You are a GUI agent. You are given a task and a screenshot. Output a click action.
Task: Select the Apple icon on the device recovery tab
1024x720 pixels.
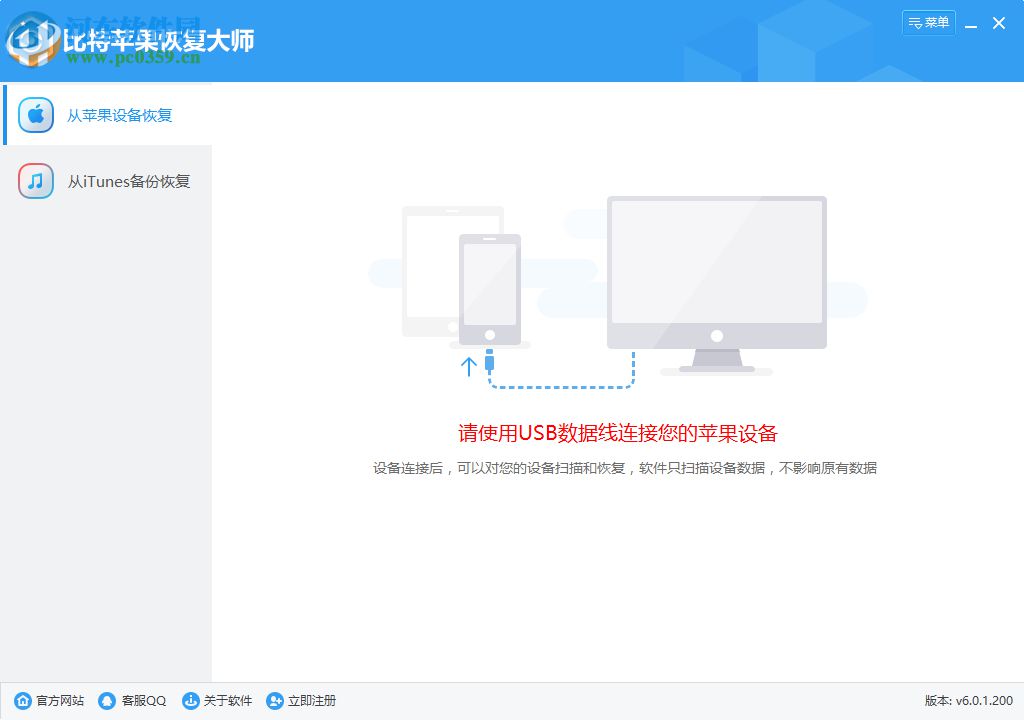[35, 114]
